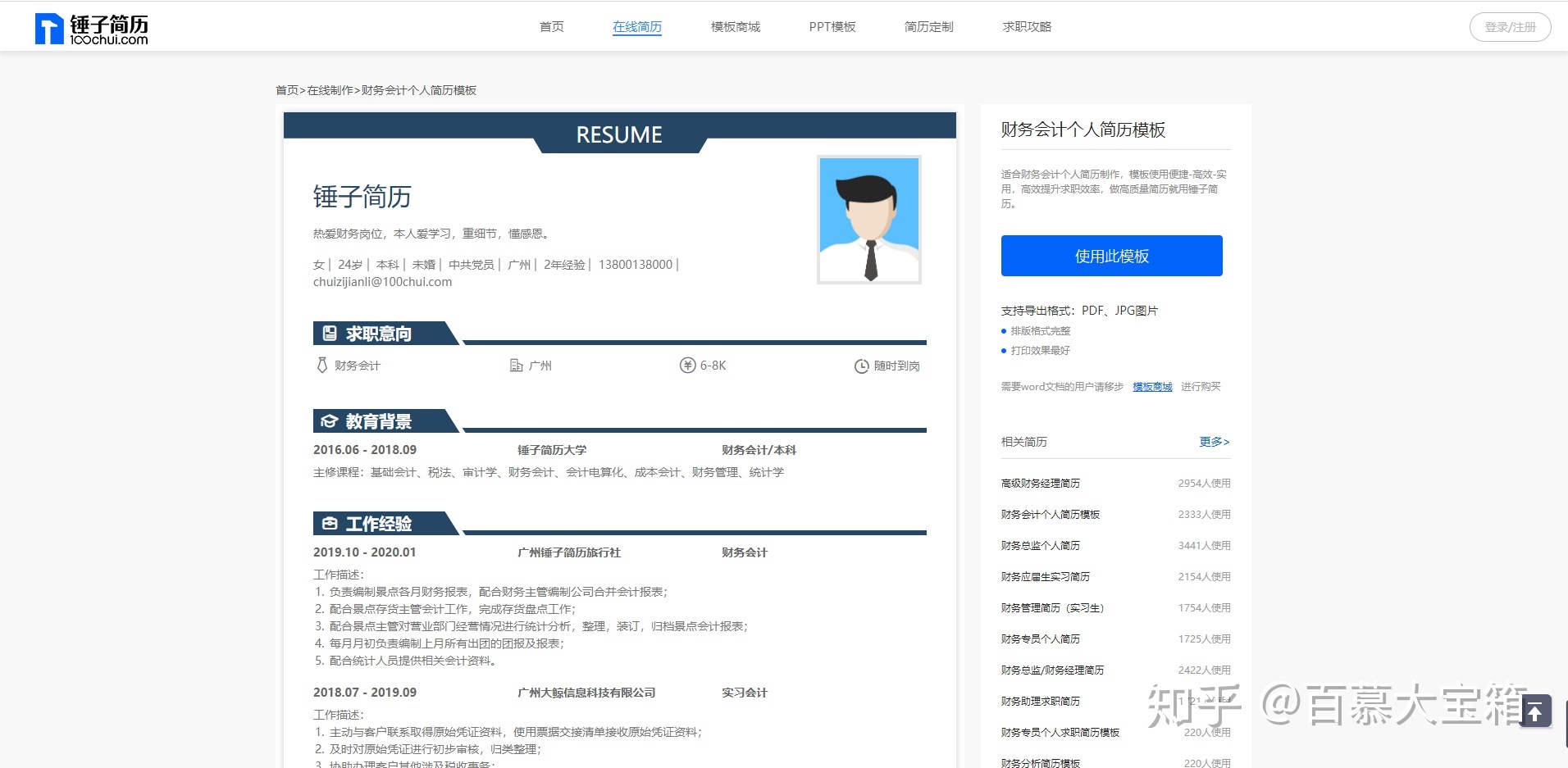Click the position icon beside 财务会计

321,366
